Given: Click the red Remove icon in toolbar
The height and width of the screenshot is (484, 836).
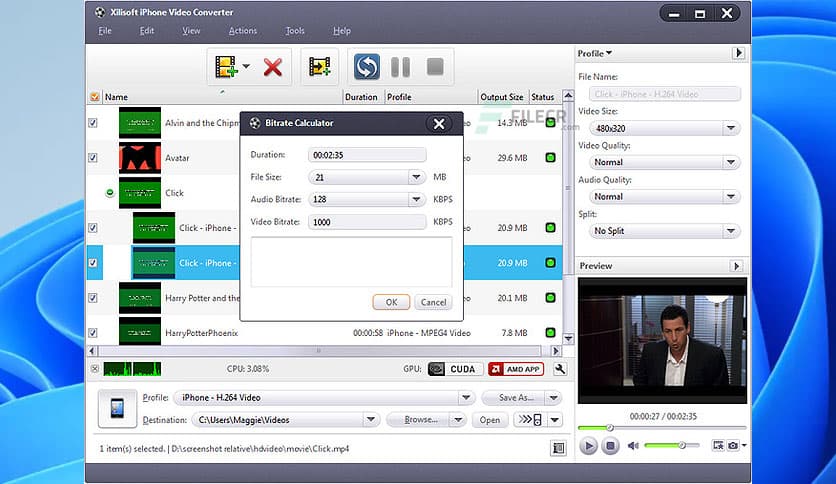Looking at the screenshot, I should [272, 68].
